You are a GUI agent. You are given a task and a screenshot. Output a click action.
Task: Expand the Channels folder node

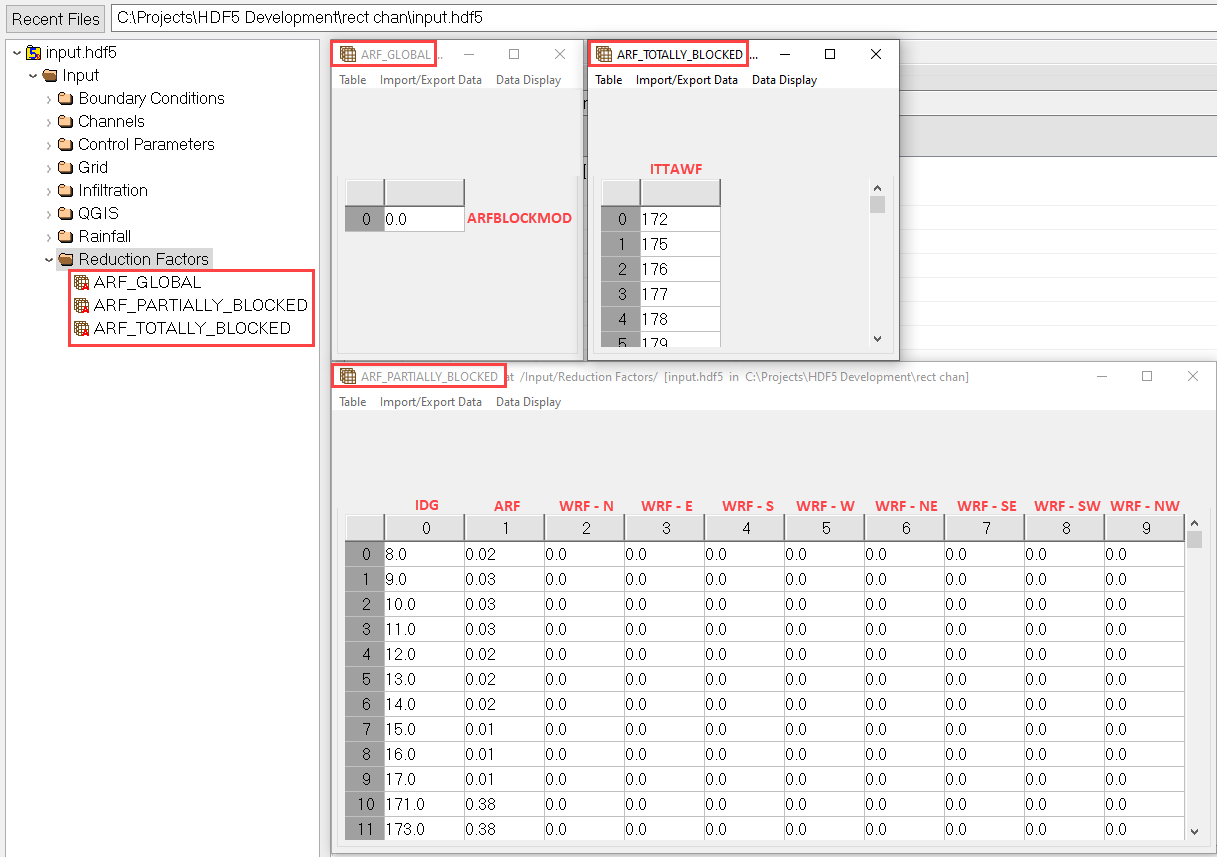[49, 122]
